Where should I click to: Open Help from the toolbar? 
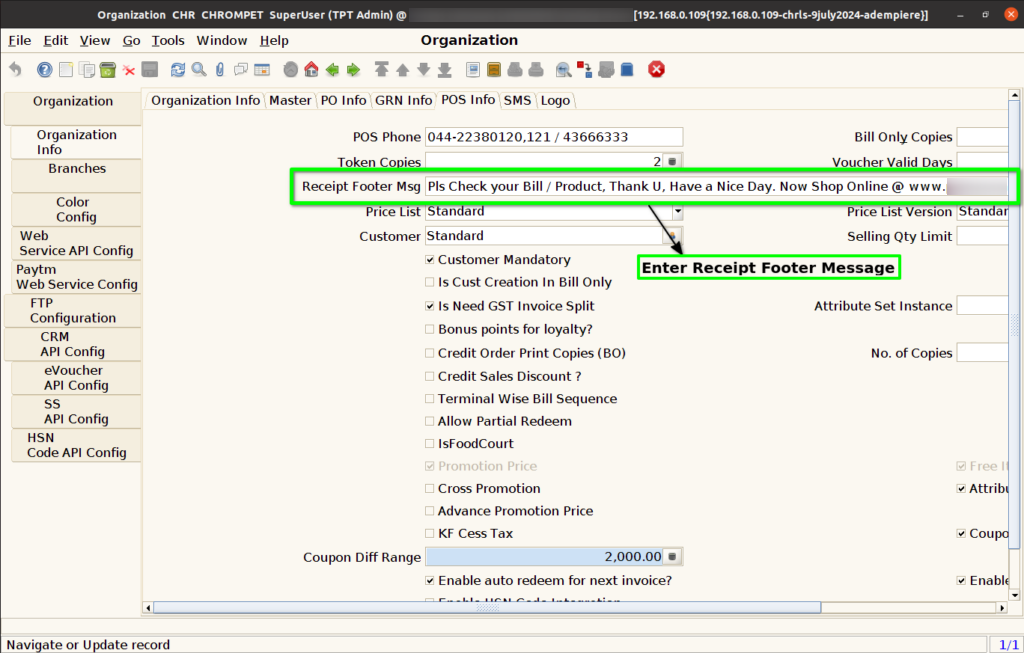(44, 69)
